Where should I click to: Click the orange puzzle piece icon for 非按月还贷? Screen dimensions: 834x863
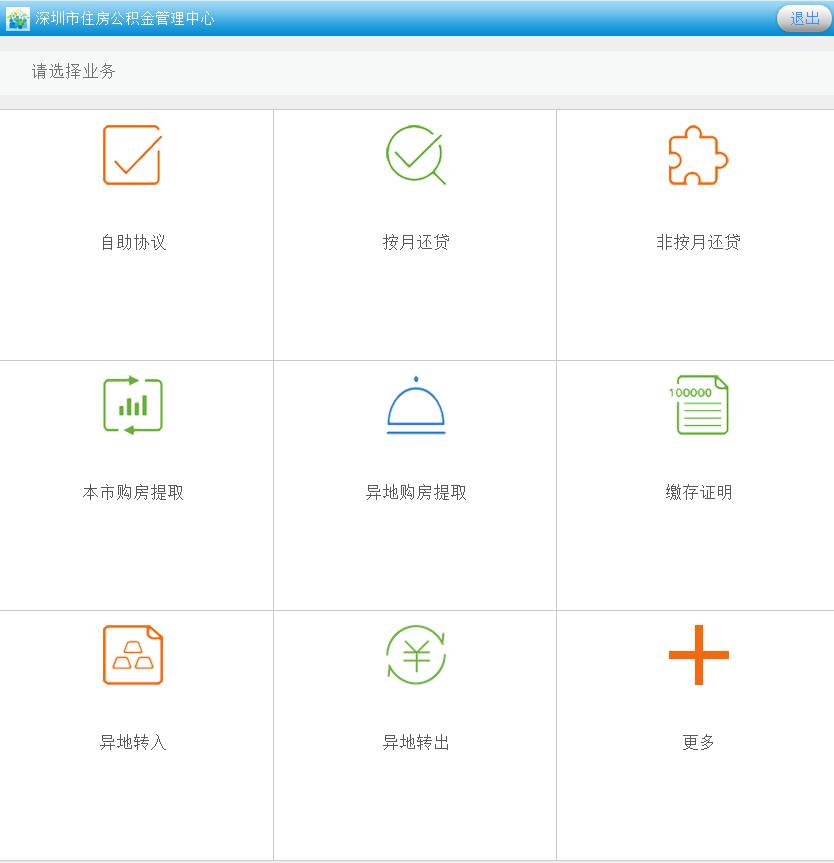click(x=698, y=155)
